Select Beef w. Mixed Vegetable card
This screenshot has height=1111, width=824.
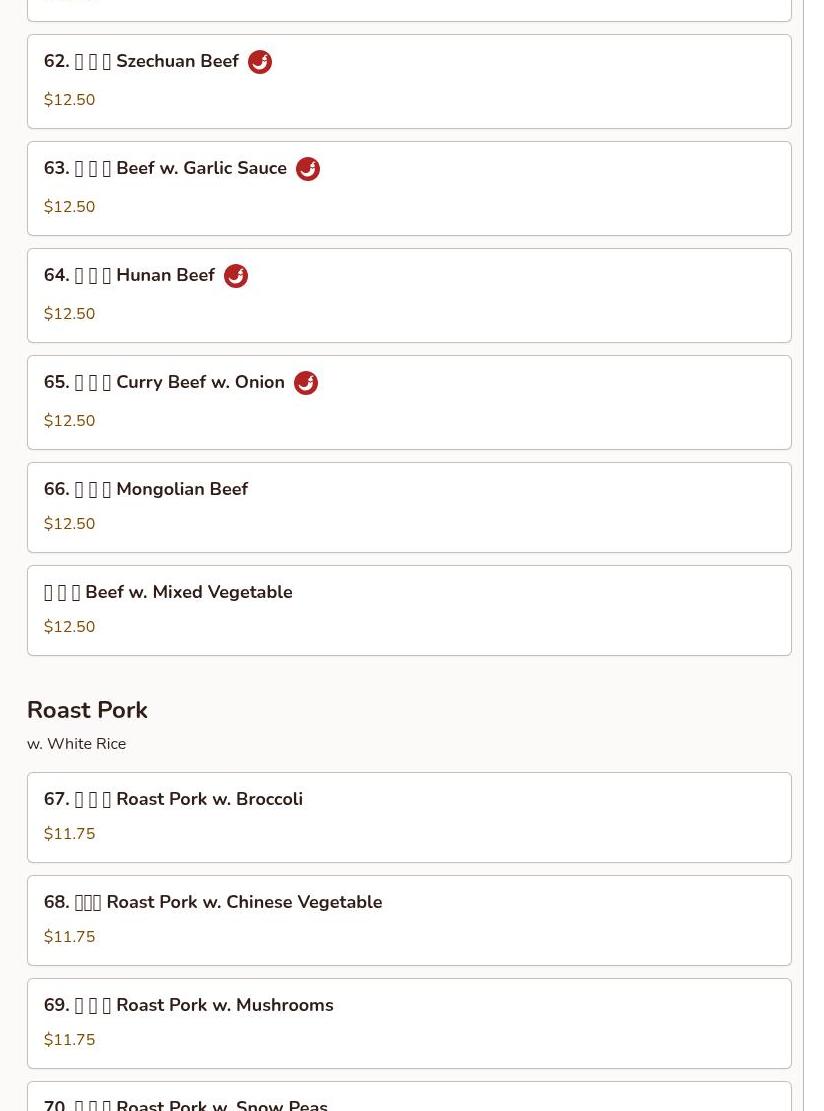[x=409, y=611]
